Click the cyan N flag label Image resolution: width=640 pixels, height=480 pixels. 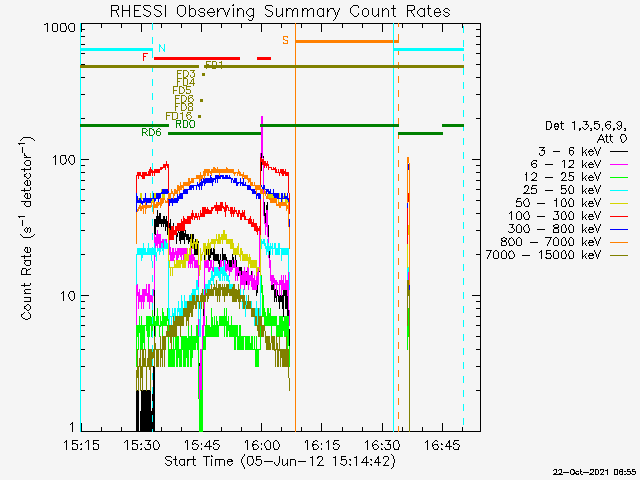pos(162,48)
